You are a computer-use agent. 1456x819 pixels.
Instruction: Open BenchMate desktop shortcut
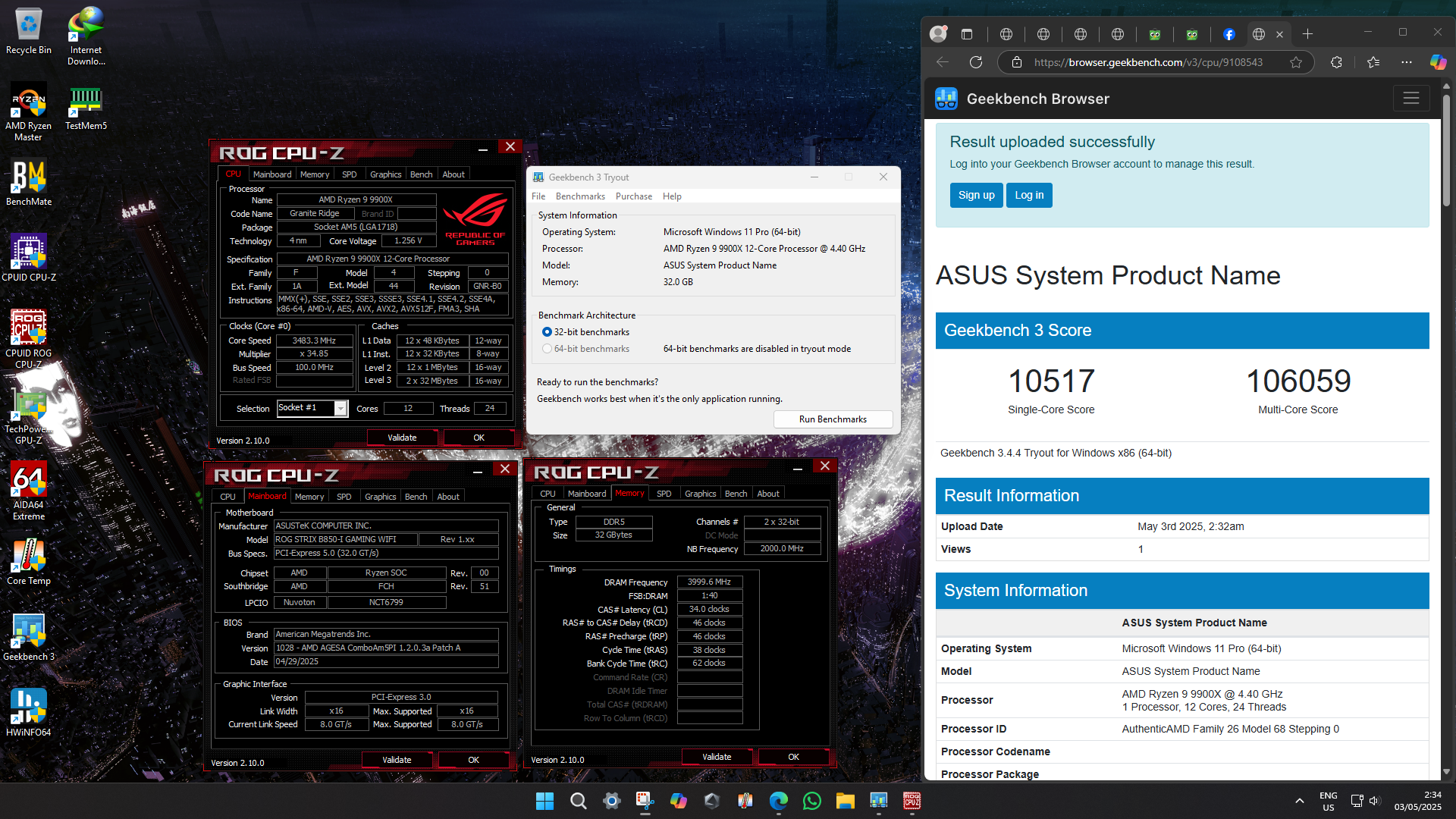pyautogui.click(x=29, y=182)
